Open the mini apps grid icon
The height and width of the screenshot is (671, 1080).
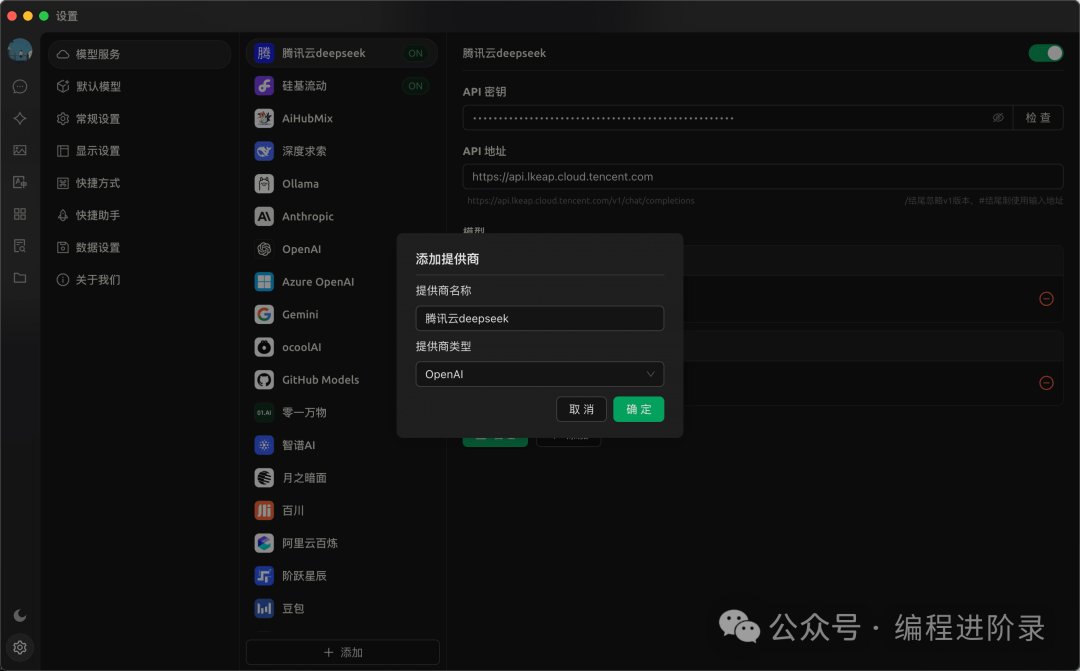pyautogui.click(x=20, y=214)
